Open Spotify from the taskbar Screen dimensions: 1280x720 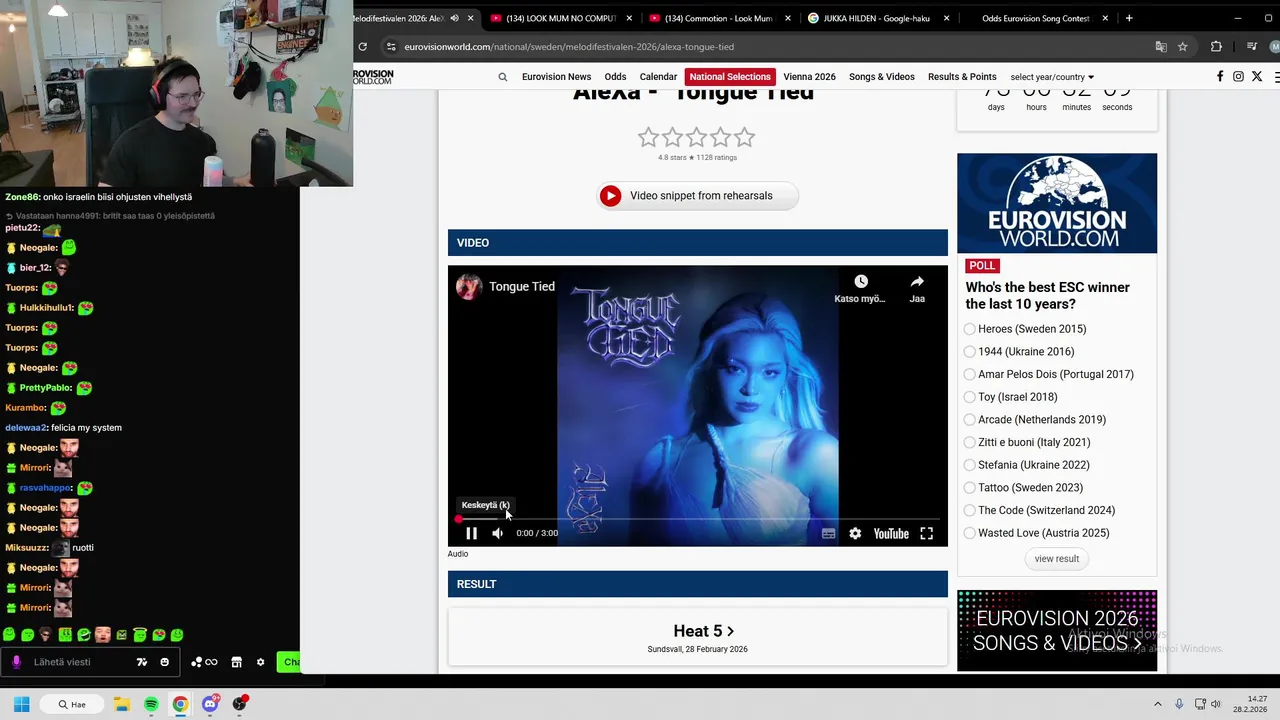tap(151, 704)
